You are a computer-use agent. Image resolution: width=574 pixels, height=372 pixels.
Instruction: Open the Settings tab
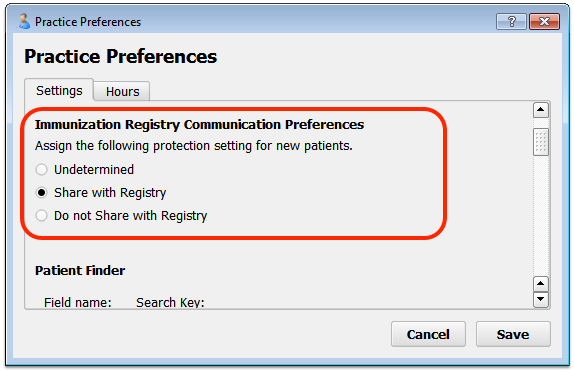coord(59,90)
